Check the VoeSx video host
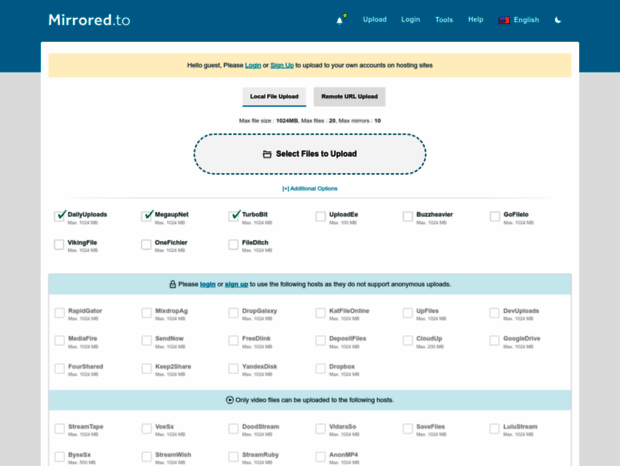This screenshot has height=466, width=620. [147, 429]
